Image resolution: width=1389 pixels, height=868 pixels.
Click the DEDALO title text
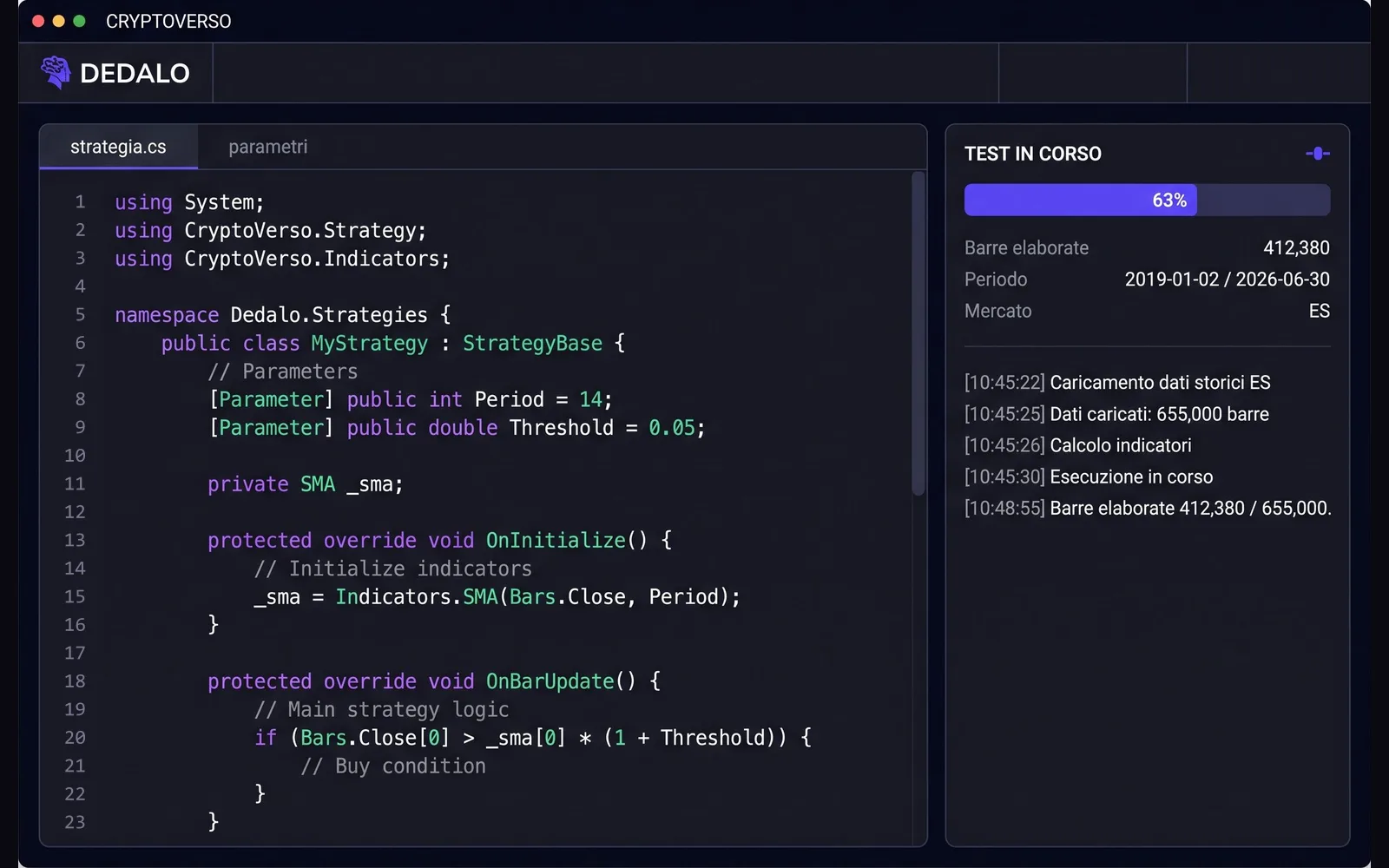[135, 73]
